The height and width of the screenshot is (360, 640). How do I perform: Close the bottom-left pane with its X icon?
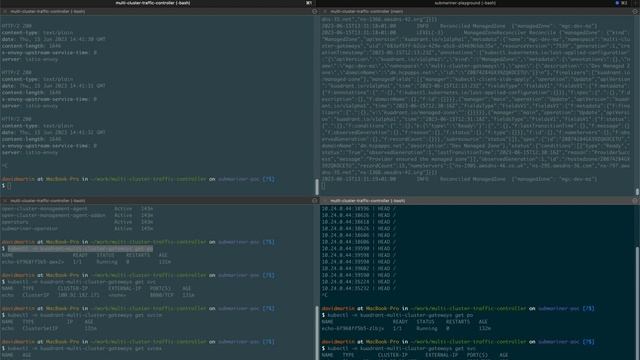pos(5,201)
